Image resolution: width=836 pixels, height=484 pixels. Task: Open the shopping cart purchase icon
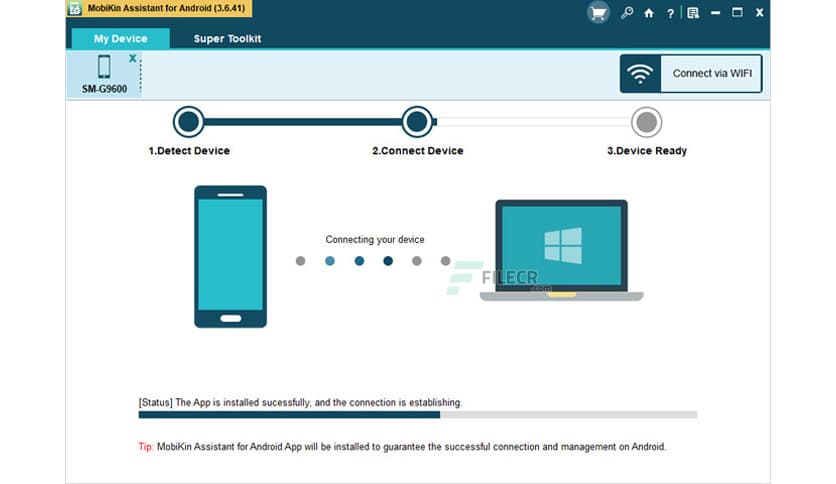pos(598,13)
